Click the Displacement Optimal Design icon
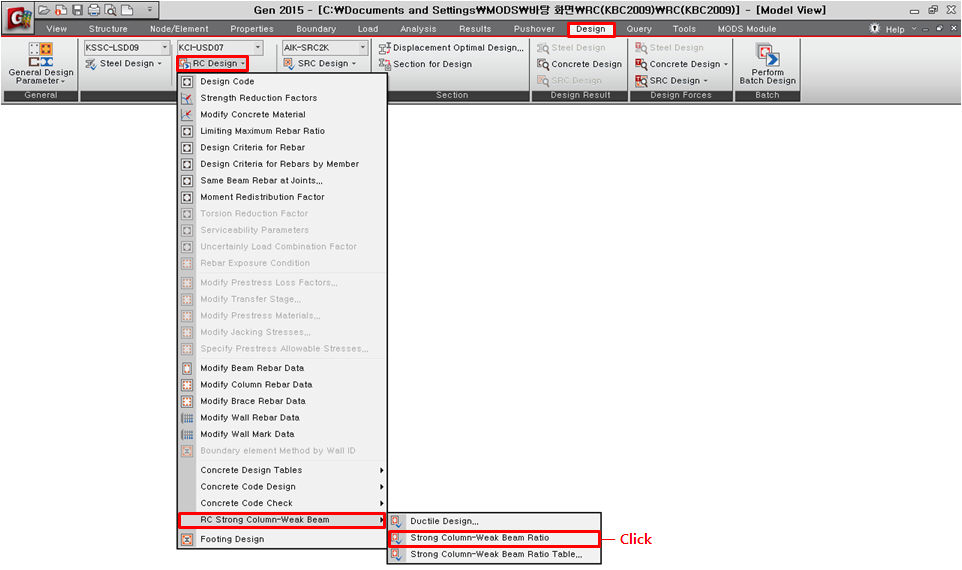Screen dimensions: 962x570 tap(385, 48)
